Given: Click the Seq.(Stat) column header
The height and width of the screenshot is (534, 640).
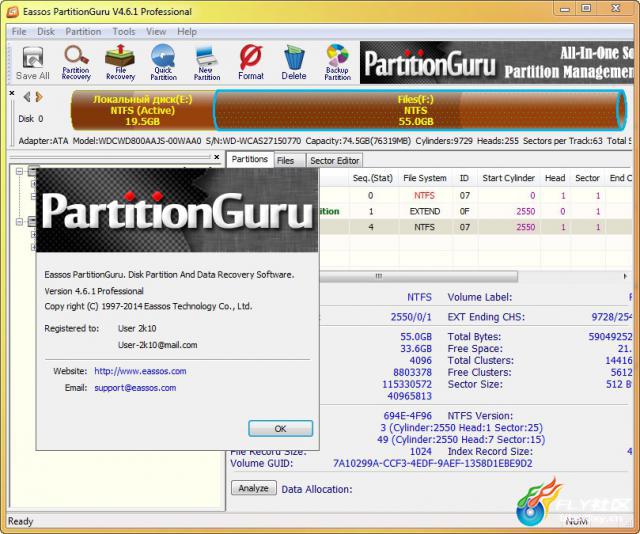Looking at the screenshot, I should pos(373,178).
